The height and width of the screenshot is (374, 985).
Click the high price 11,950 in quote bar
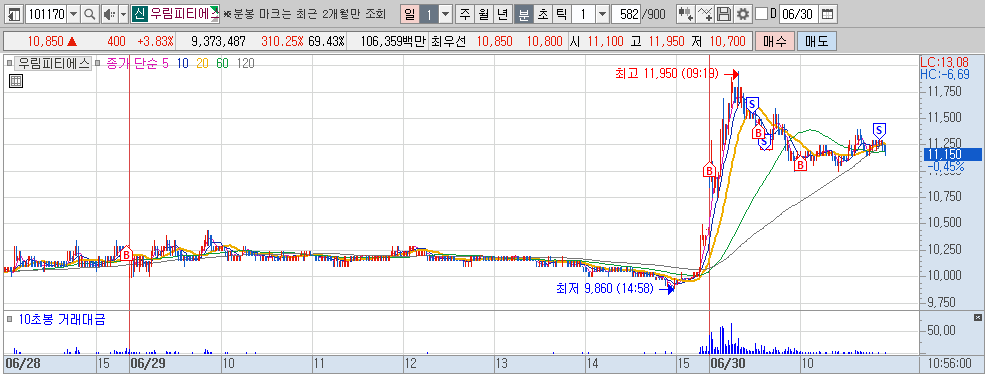click(668, 41)
